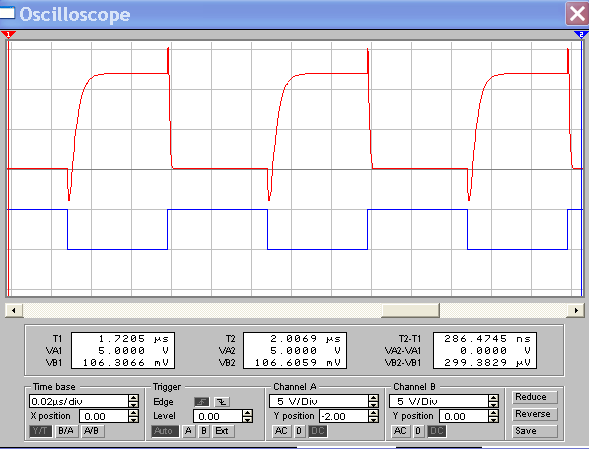Screen dimensions: 589x450
Task: Click the VB1 value 106.3066 mV
Action: pos(125,363)
